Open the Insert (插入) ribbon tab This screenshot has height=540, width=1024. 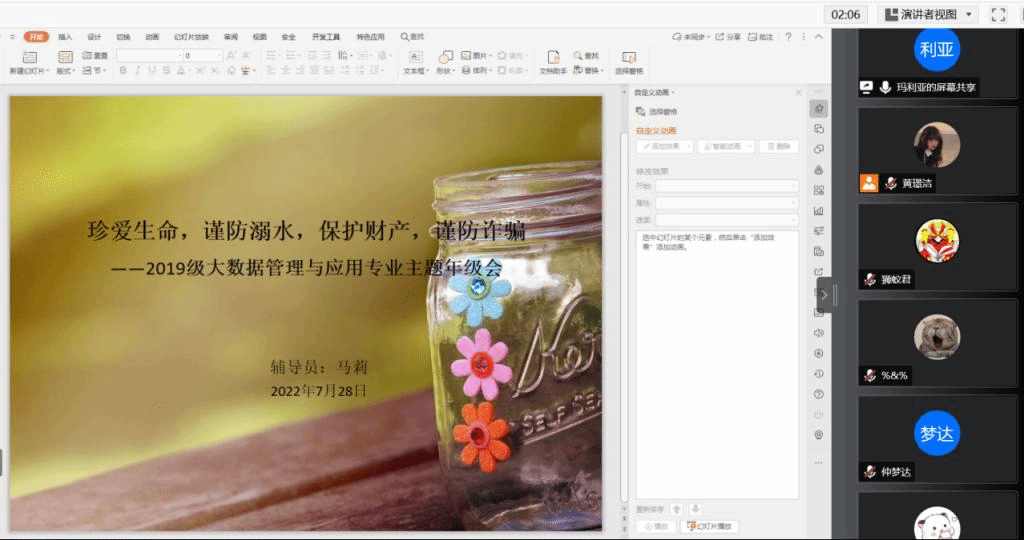[x=65, y=37]
